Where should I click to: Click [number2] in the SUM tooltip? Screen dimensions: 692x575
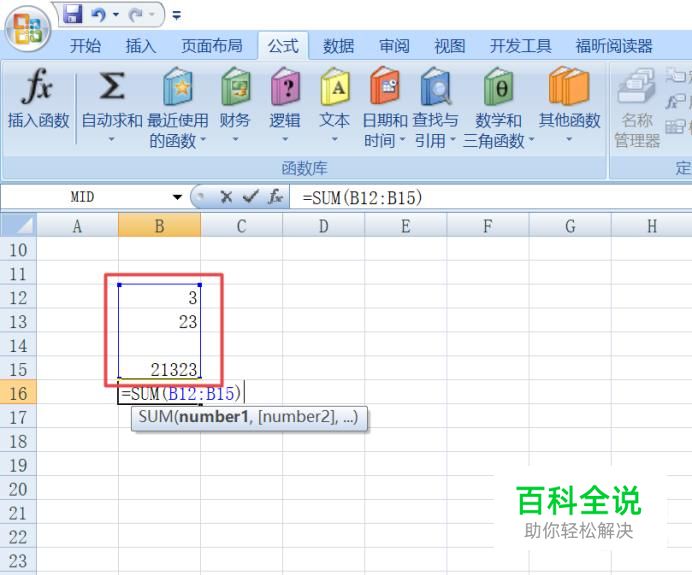(297, 417)
